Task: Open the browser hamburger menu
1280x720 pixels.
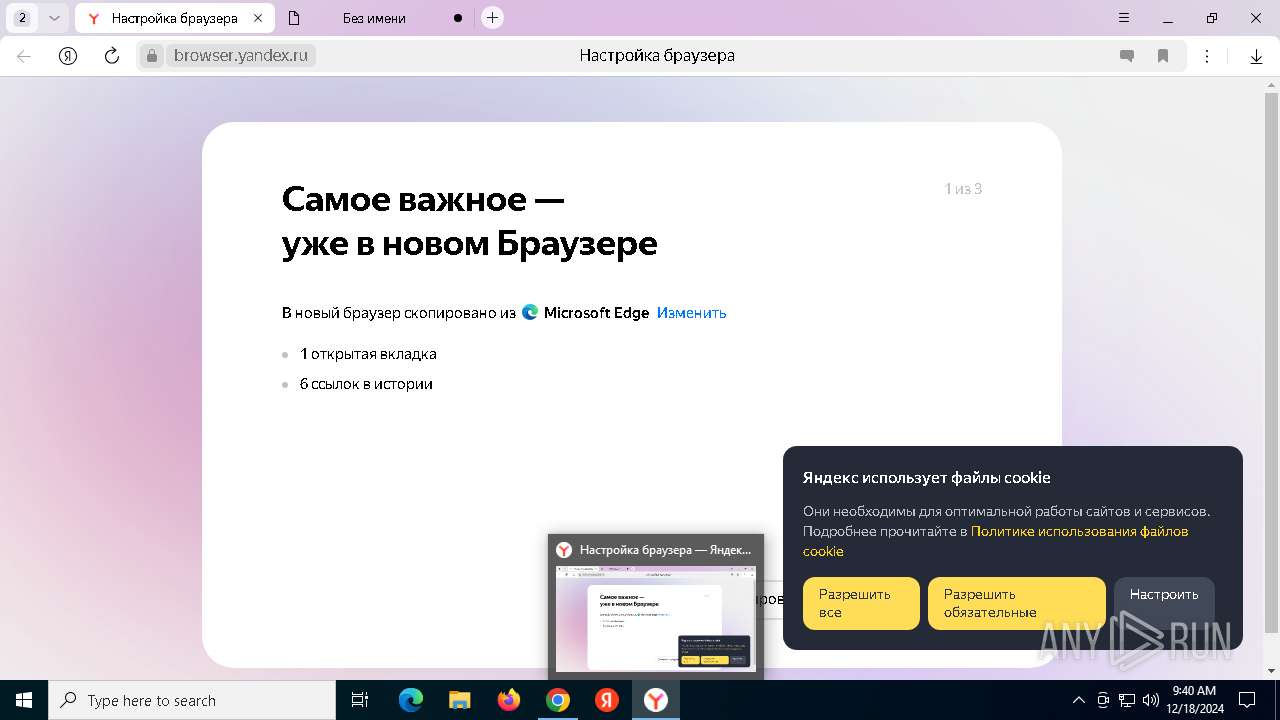Action: (x=1125, y=18)
